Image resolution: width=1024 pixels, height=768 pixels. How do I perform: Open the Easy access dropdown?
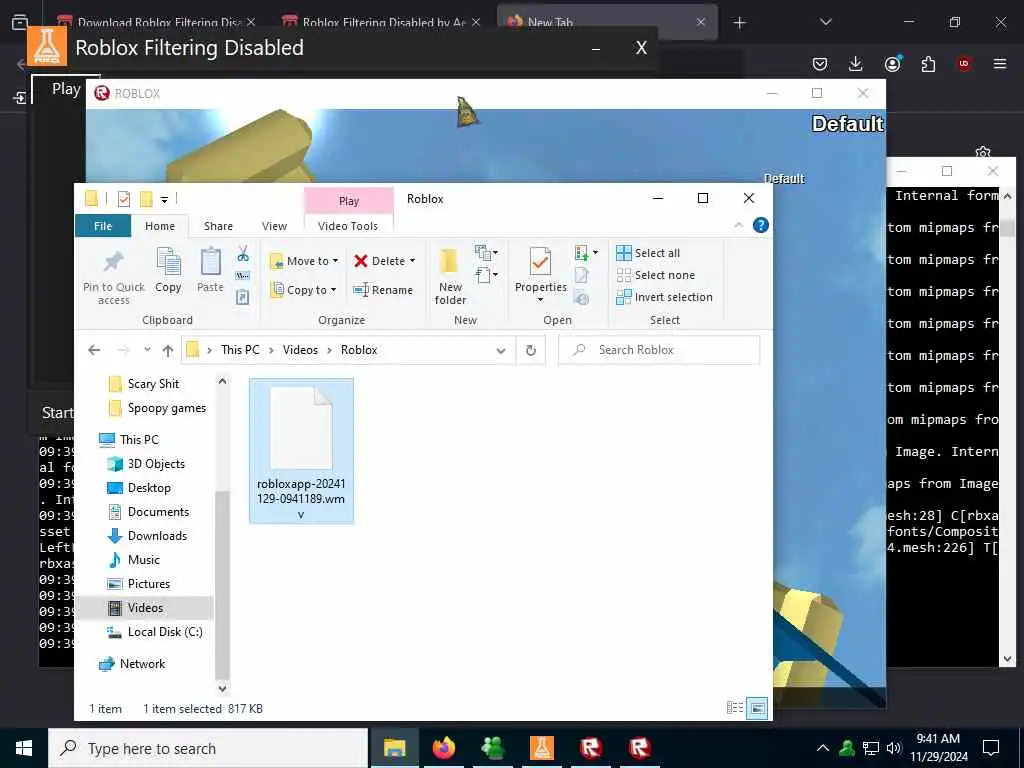coord(487,275)
